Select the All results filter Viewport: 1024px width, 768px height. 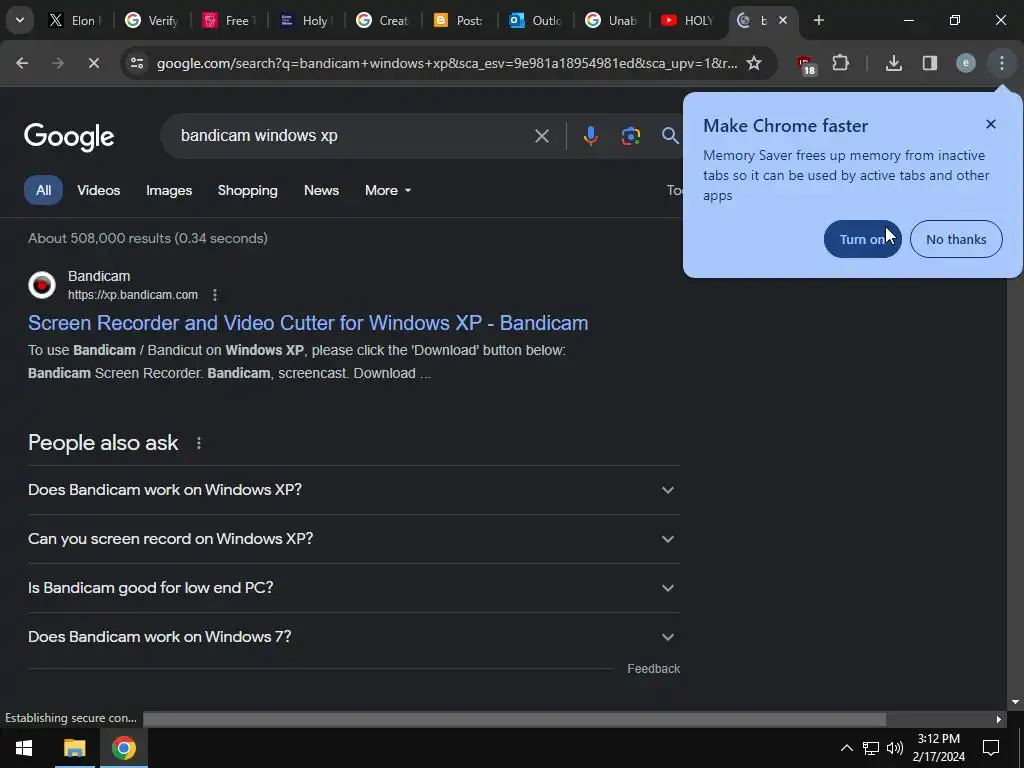click(43, 190)
